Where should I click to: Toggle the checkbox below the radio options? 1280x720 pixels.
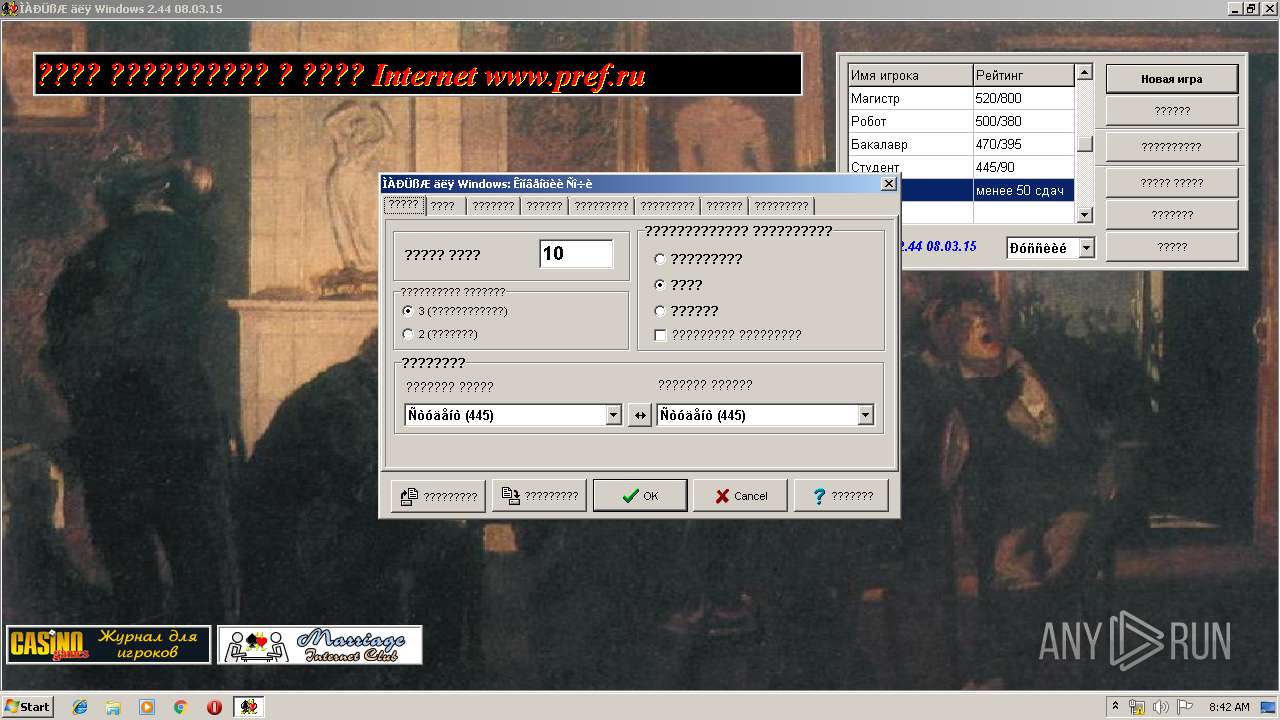click(x=660, y=336)
